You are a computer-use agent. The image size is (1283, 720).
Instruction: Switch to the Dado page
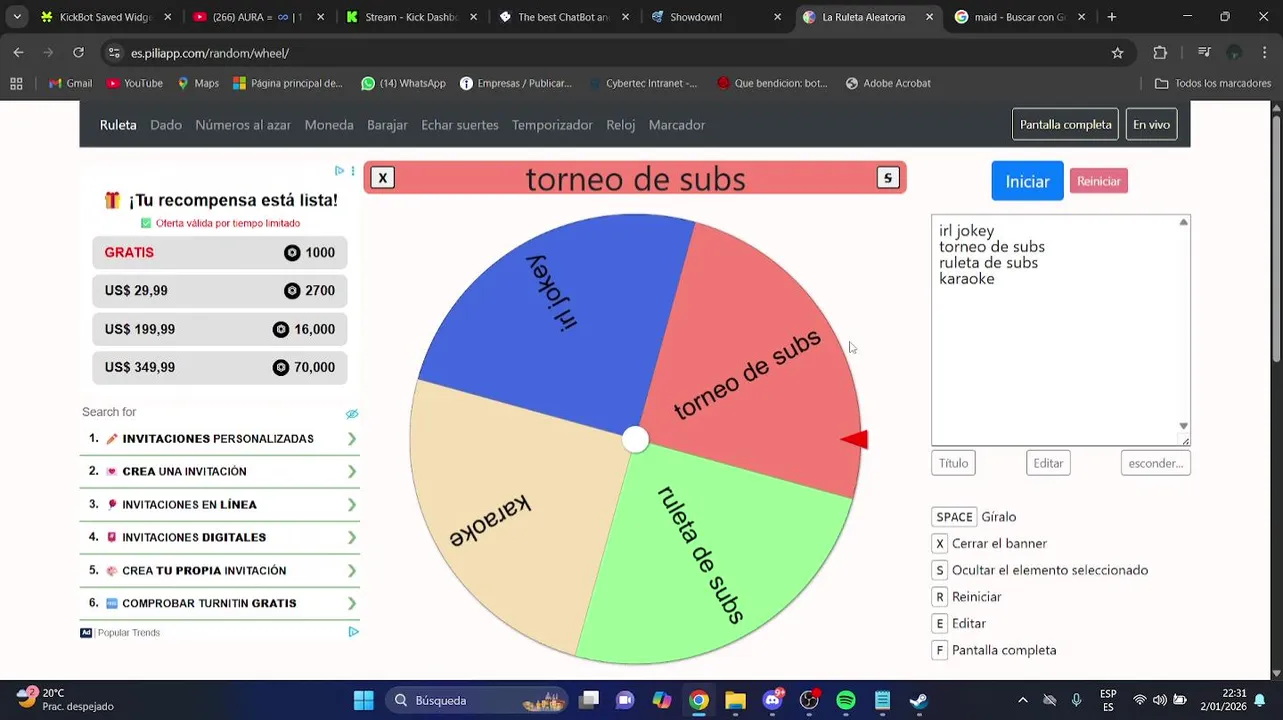pyautogui.click(x=166, y=125)
